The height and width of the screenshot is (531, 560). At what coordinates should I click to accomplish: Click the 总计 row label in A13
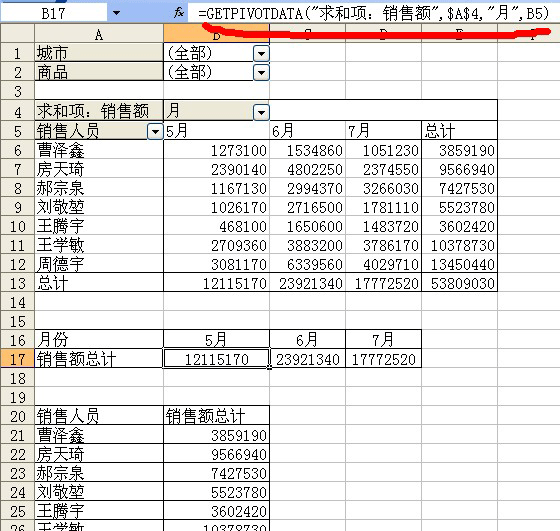(52, 283)
